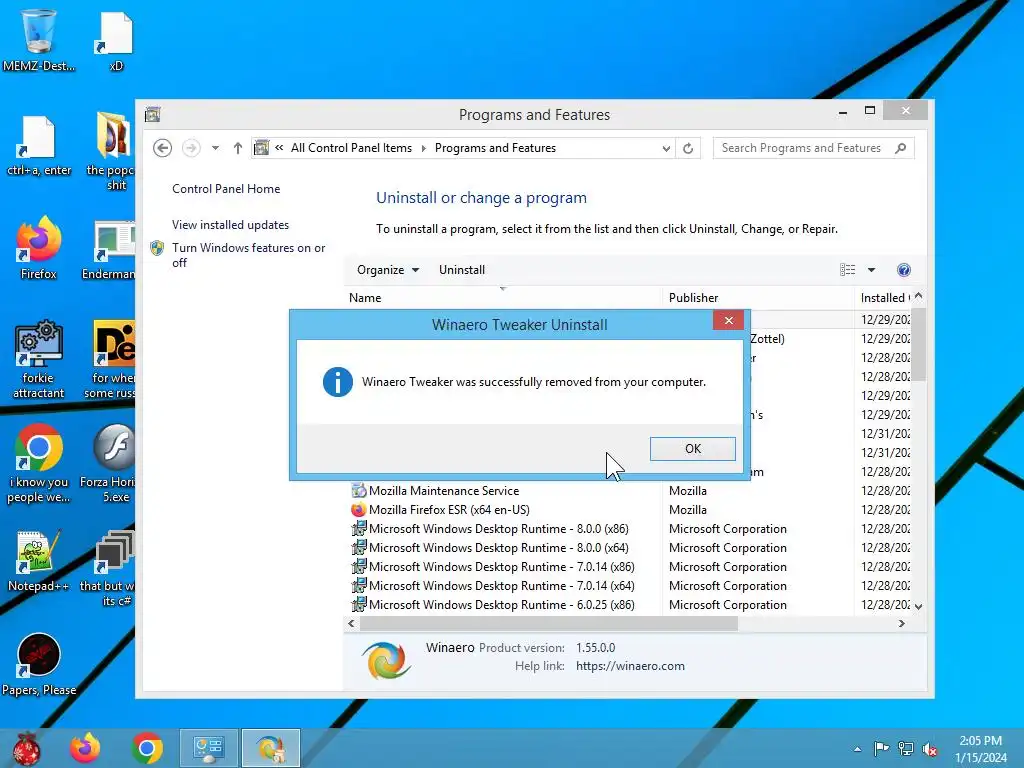Open 'that but w its c#' desktop icon
The height and width of the screenshot is (768, 1024).
point(110,568)
